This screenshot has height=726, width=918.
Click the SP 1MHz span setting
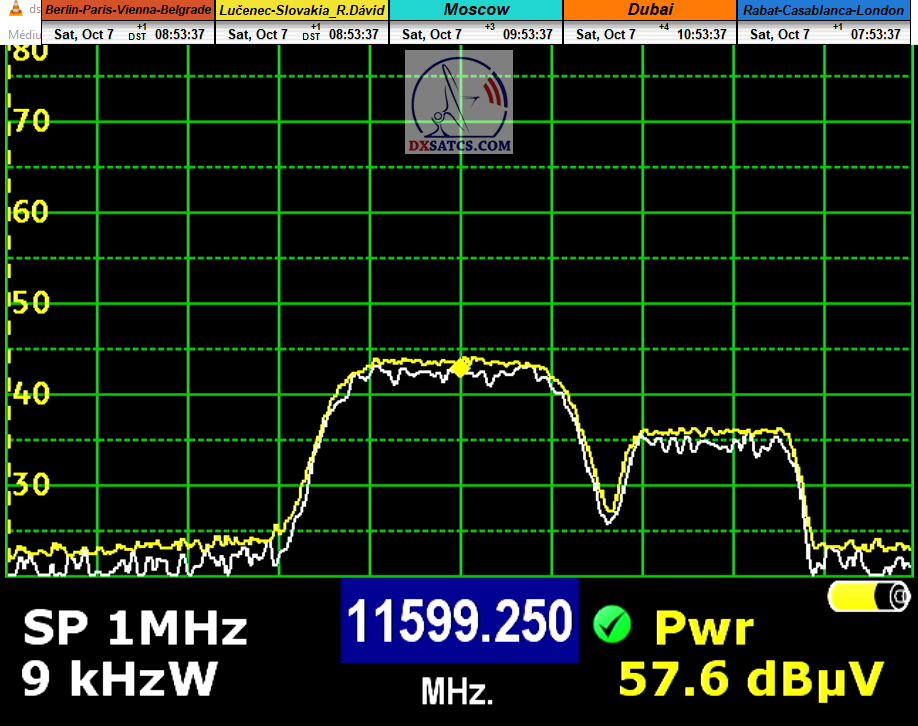(x=134, y=629)
